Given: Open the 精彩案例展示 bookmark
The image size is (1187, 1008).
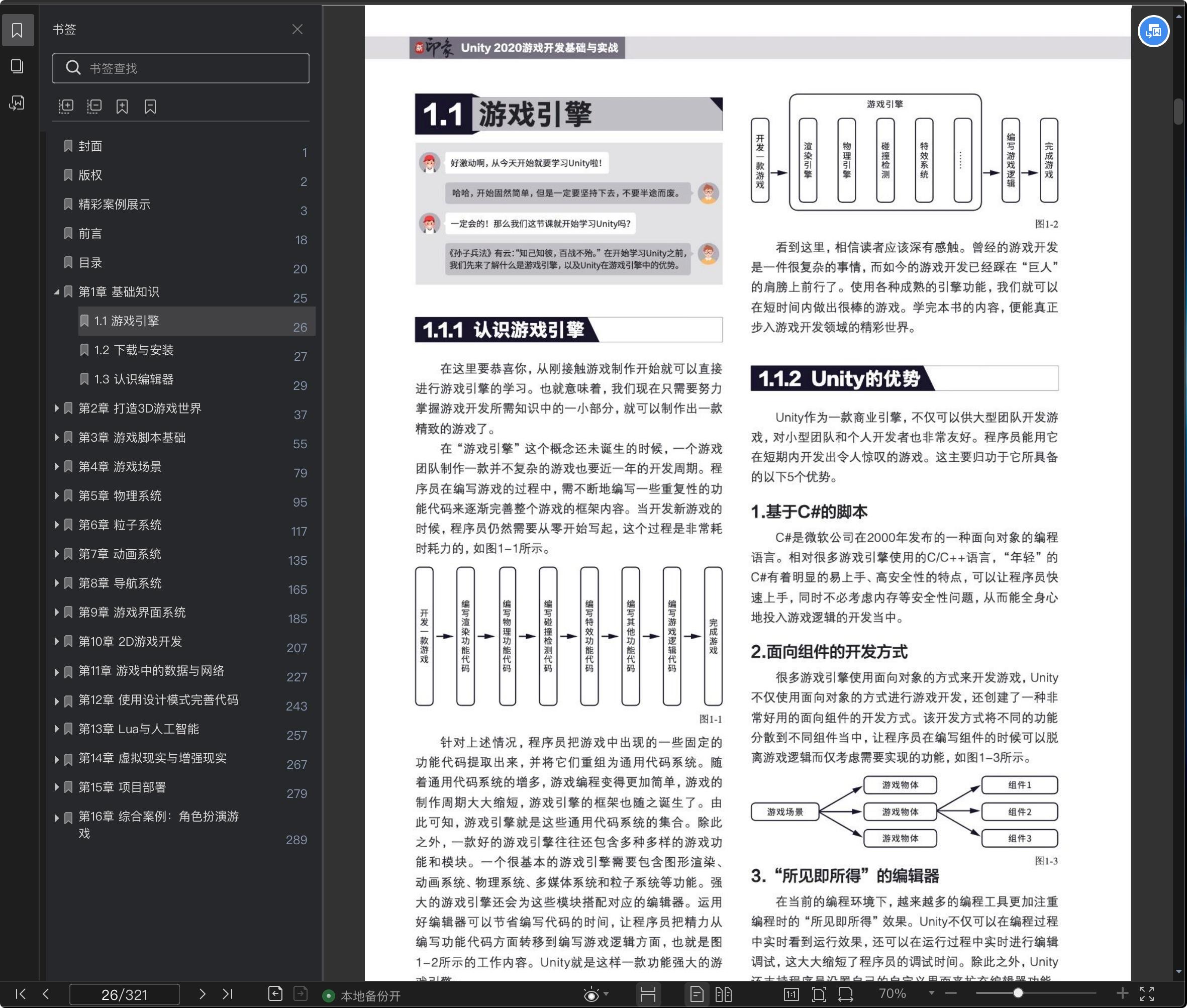Looking at the screenshot, I should 114,205.
